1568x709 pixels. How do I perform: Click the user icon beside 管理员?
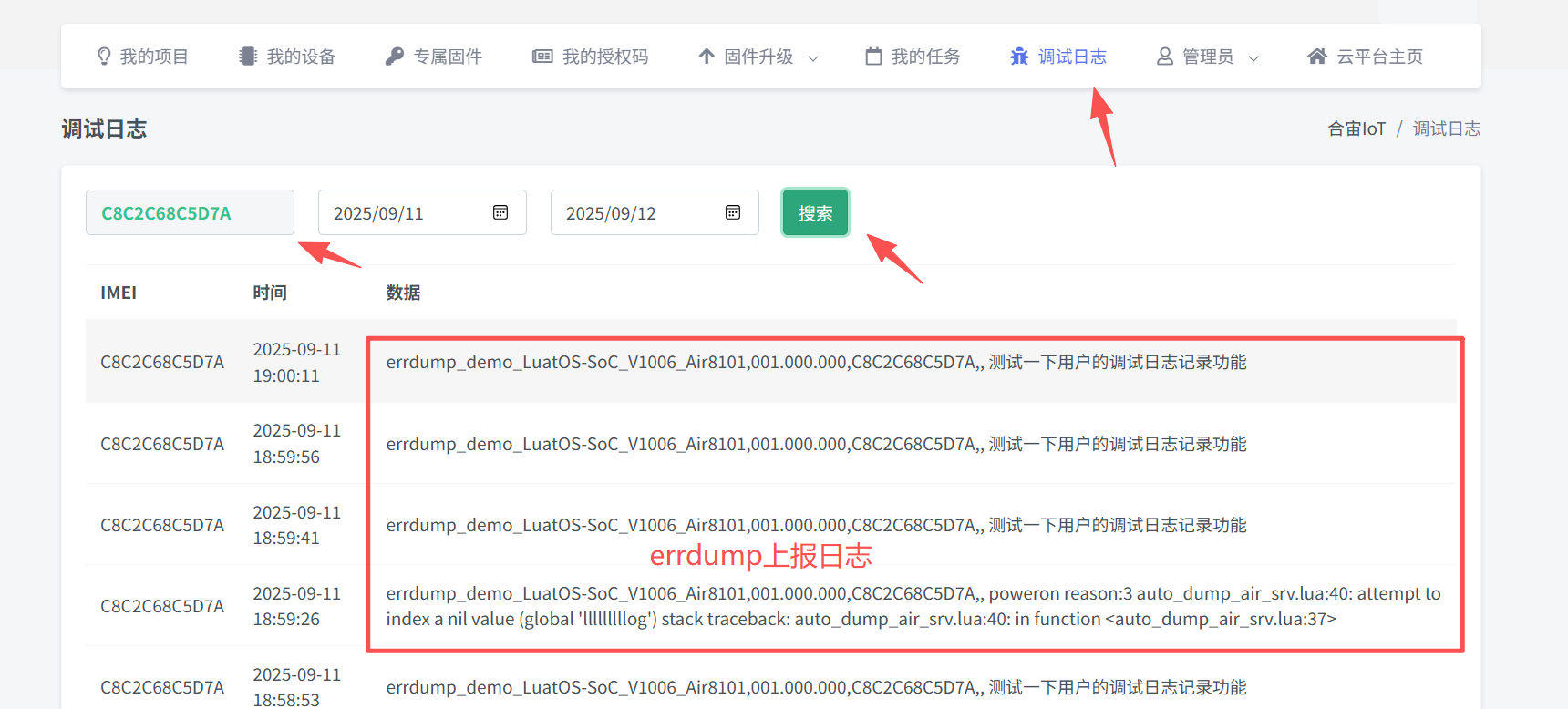coord(1165,57)
